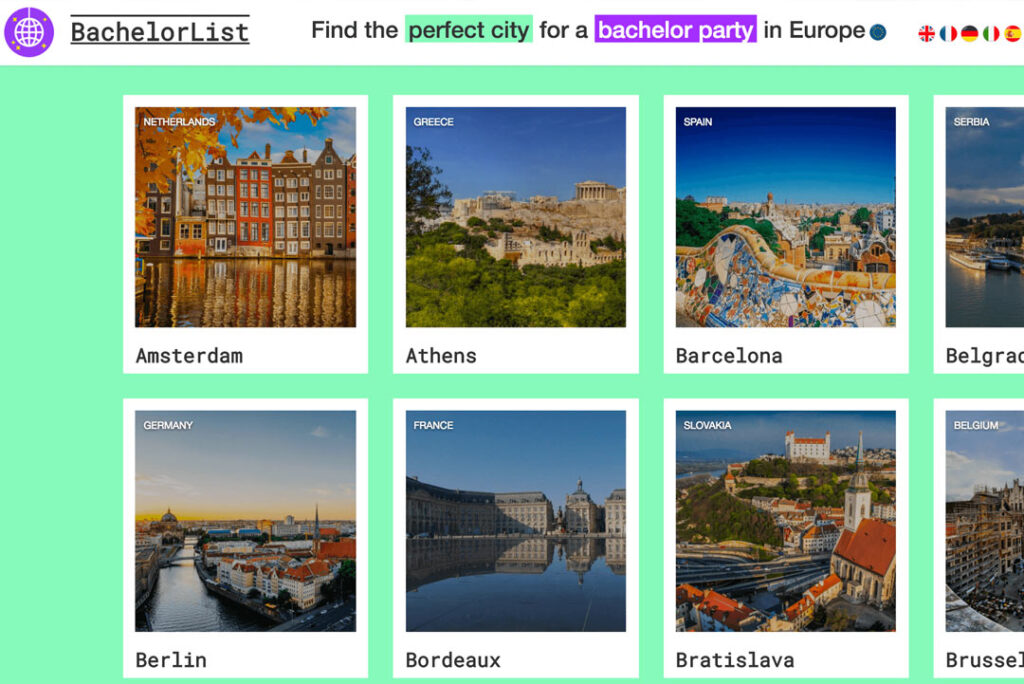Open the Amsterdam city photo
Viewport: 1024px width, 684px height.
click(x=245, y=217)
